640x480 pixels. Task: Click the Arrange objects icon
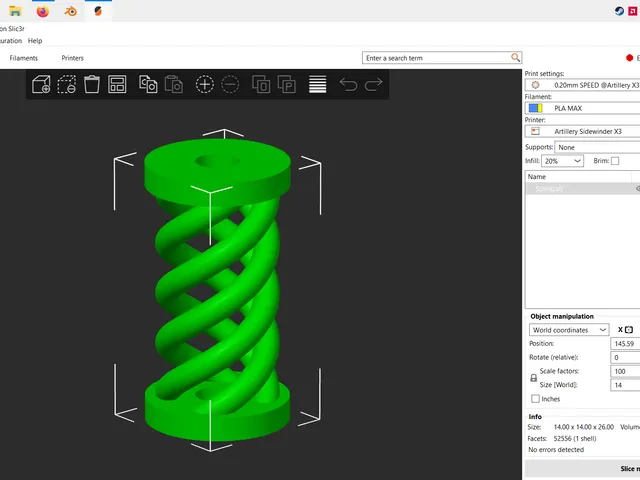117,84
